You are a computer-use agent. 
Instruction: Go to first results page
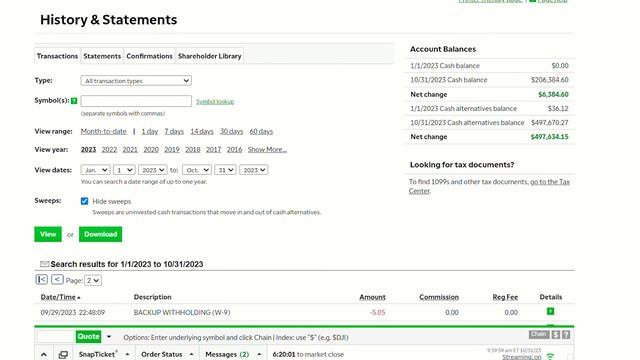[42, 280]
